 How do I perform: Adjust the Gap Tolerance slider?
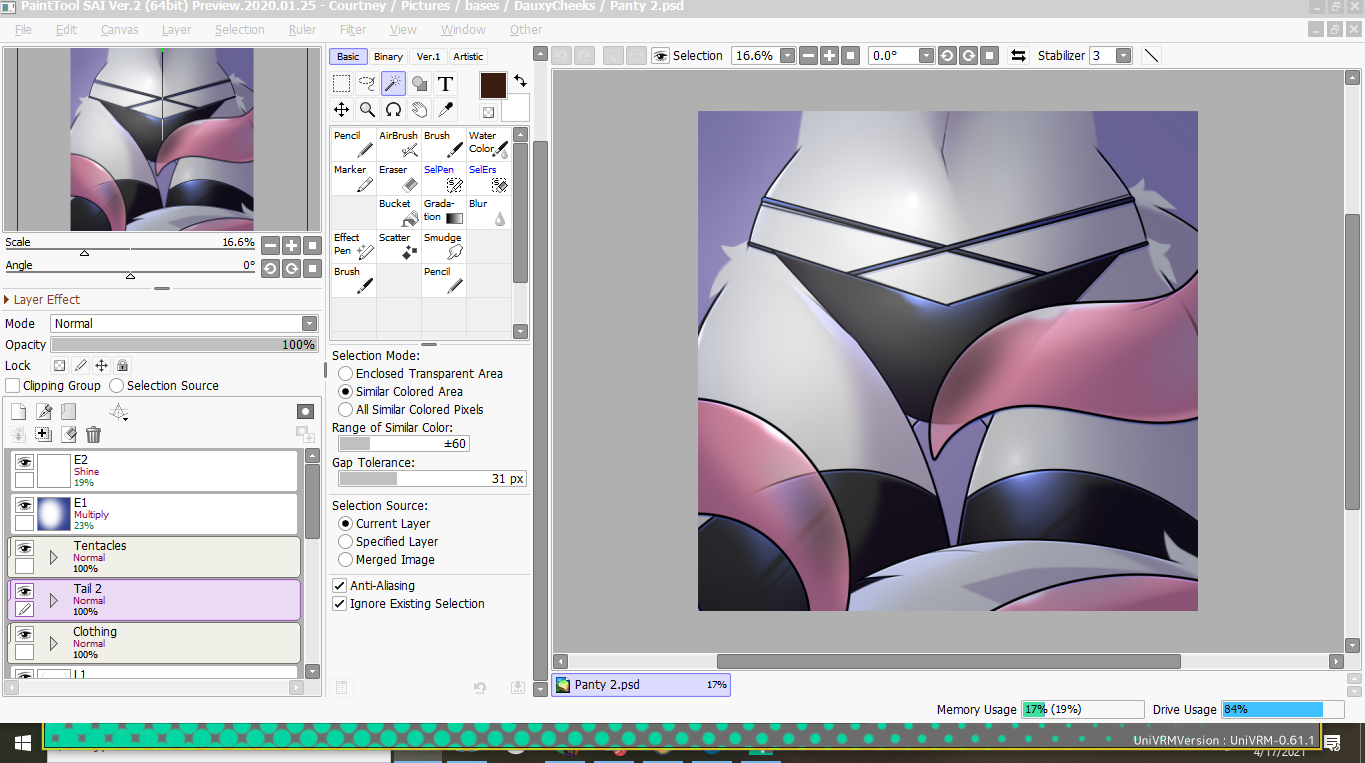point(430,479)
